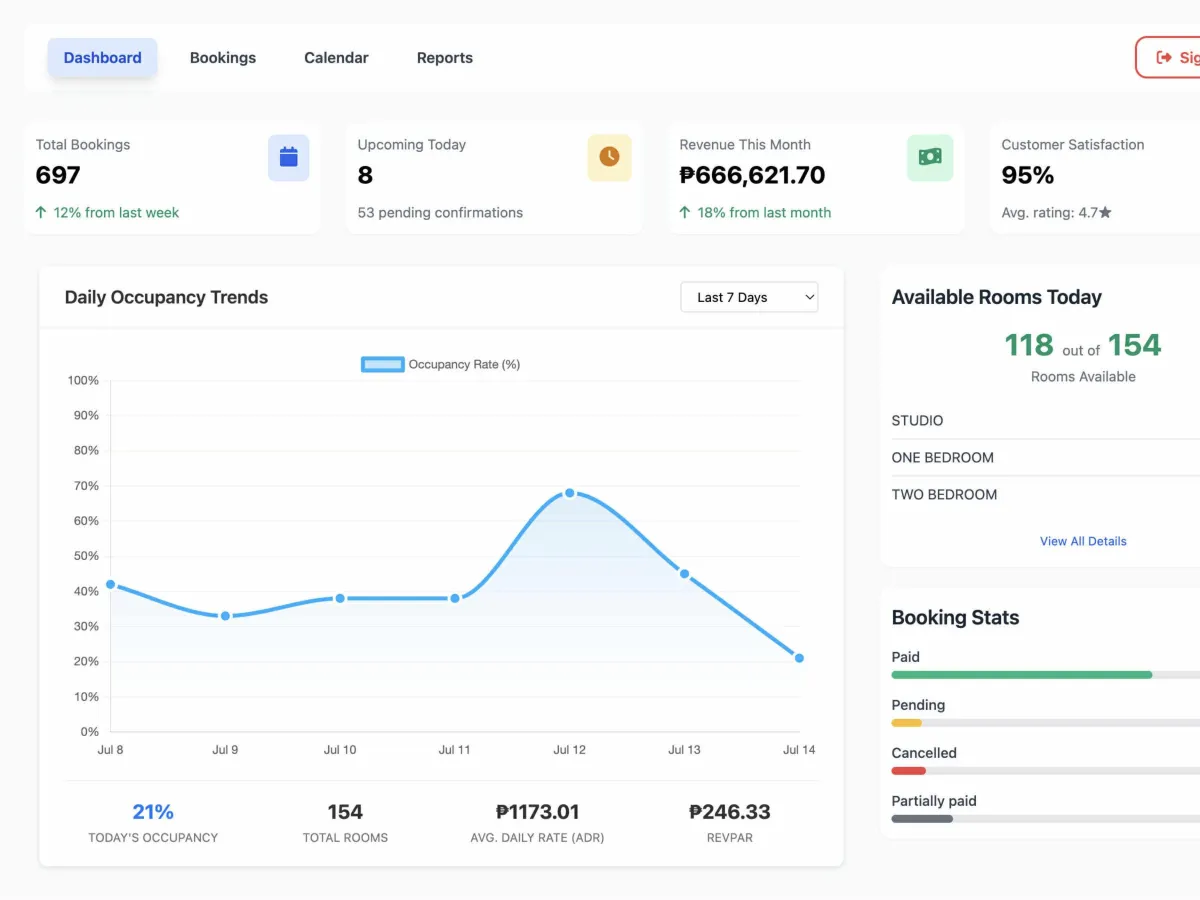Expand the TWO BEDROOM row

(1040, 495)
